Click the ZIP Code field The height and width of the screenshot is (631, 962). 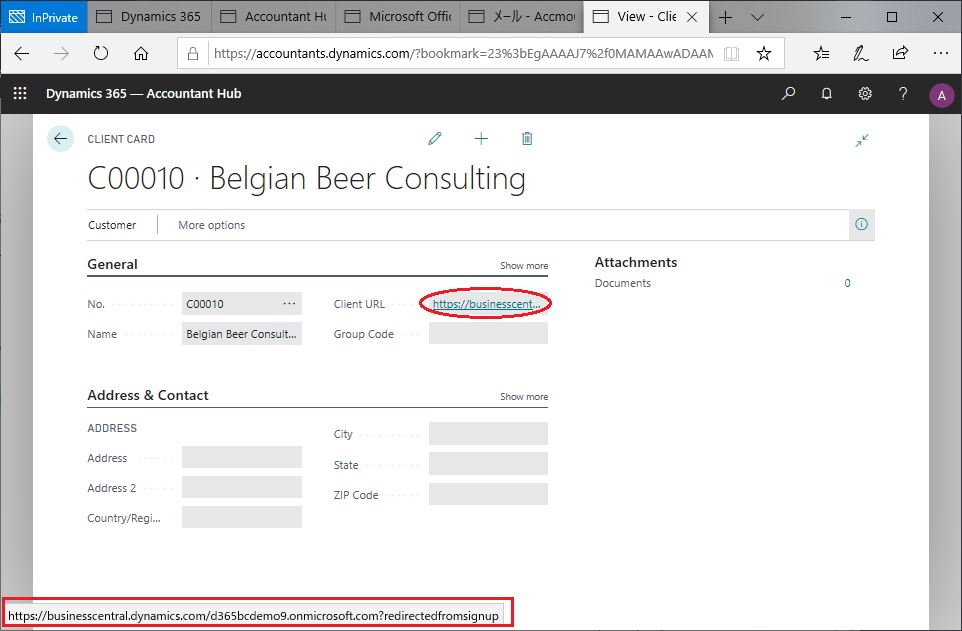point(488,494)
